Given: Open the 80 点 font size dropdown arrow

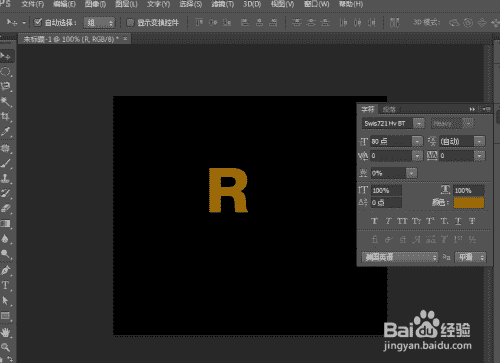Looking at the screenshot, I should [417, 141].
